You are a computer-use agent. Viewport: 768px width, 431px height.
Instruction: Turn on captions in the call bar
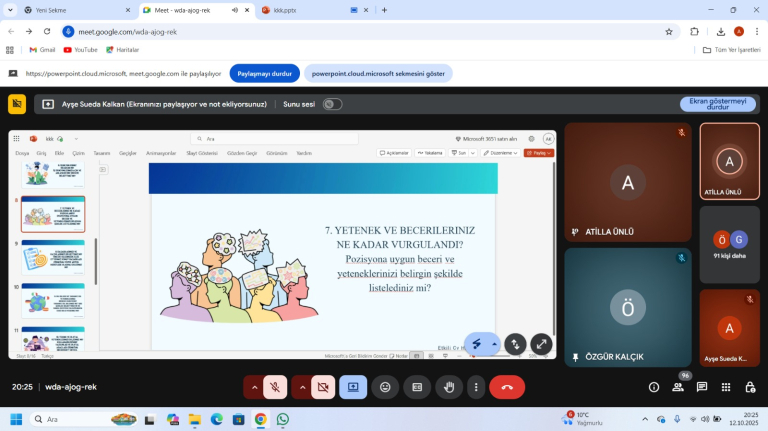click(417, 387)
